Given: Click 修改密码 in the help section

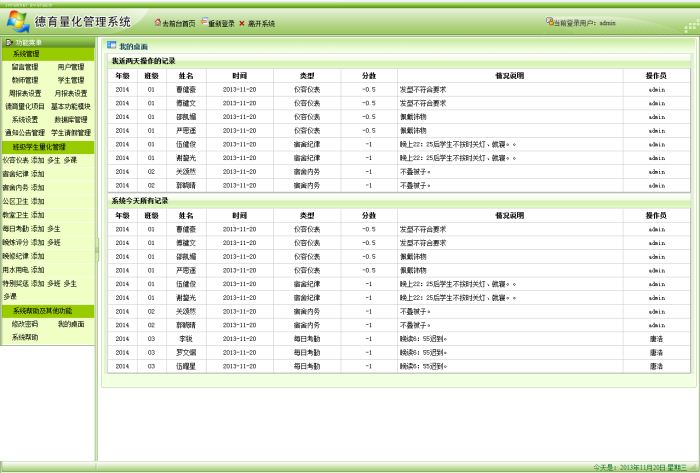Looking at the screenshot, I should click(x=25, y=324).
